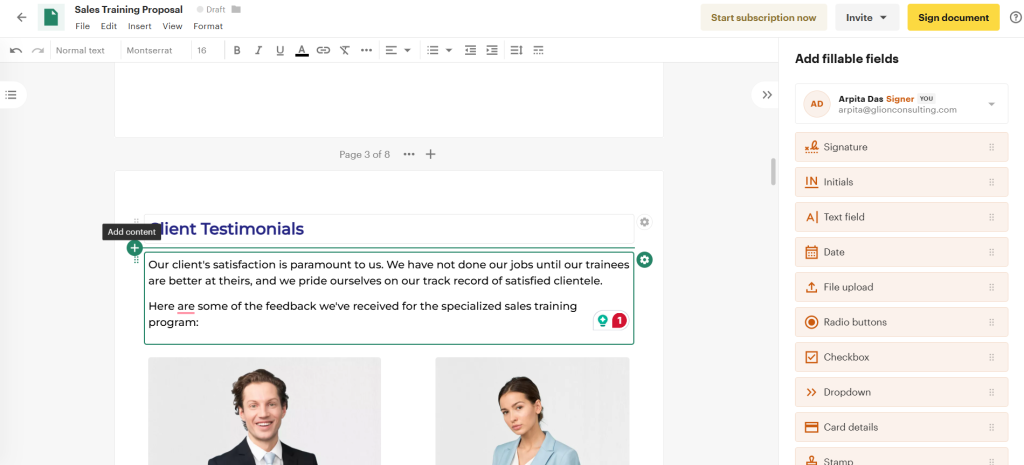Redo the last action
Screen dimensions: 1024x465
pyautogui.click(x=38, y=50)
